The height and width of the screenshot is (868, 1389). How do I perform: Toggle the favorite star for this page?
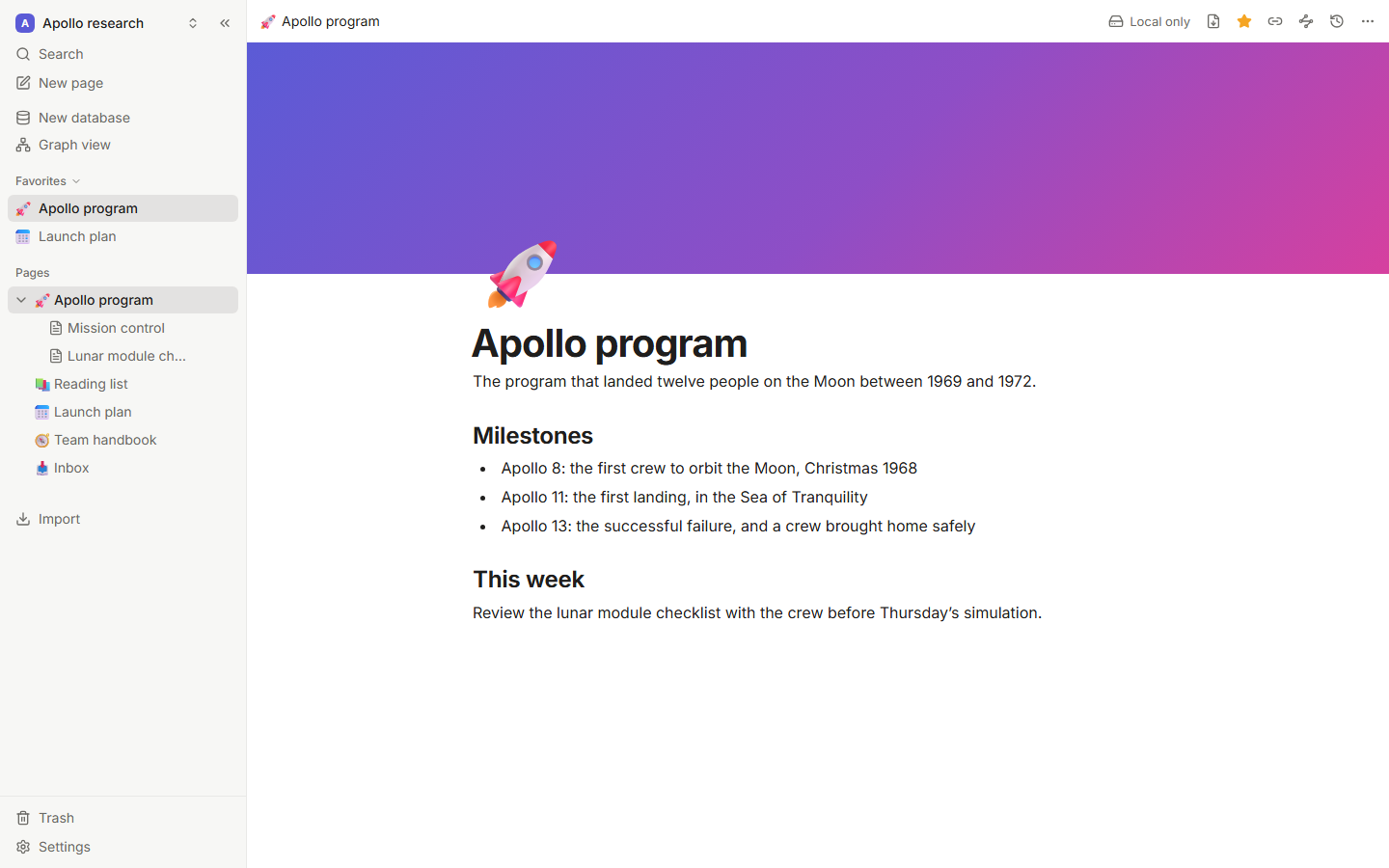[1244, 21]
